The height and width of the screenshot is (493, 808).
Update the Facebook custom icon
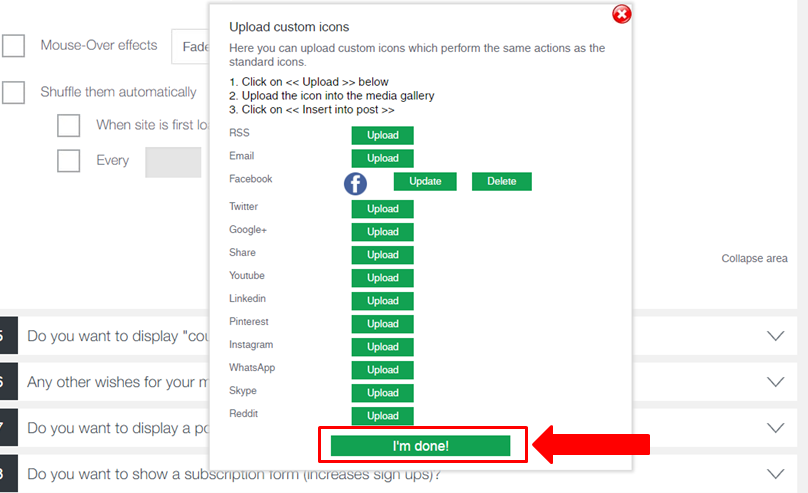(425, 181)
